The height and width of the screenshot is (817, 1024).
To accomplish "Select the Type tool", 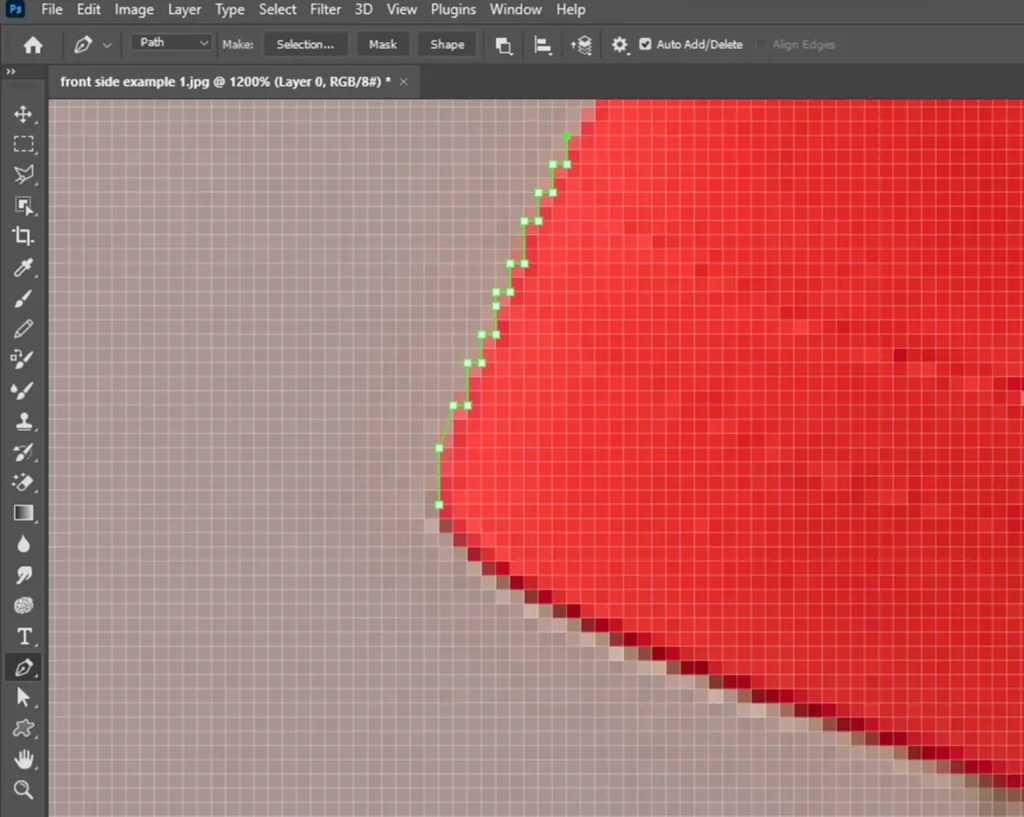I will 24,636.
